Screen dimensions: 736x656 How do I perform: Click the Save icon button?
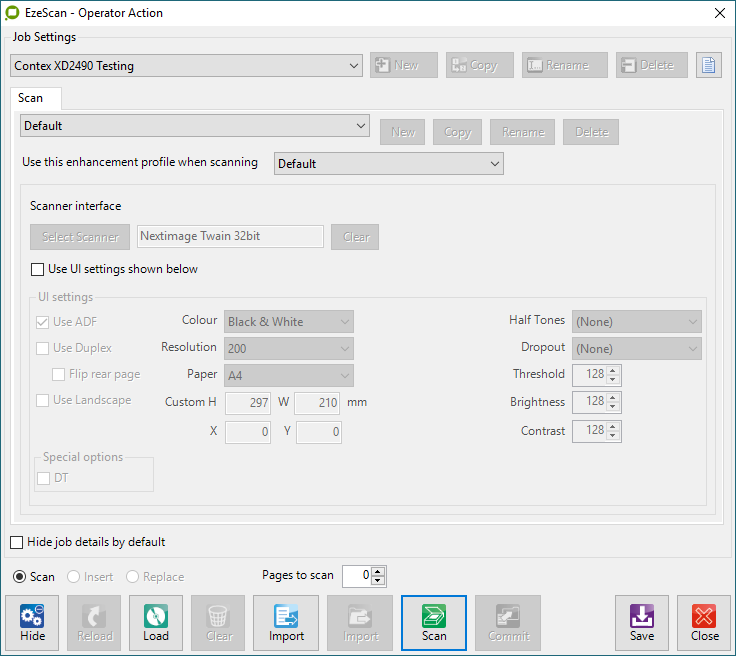pos(642,623)
